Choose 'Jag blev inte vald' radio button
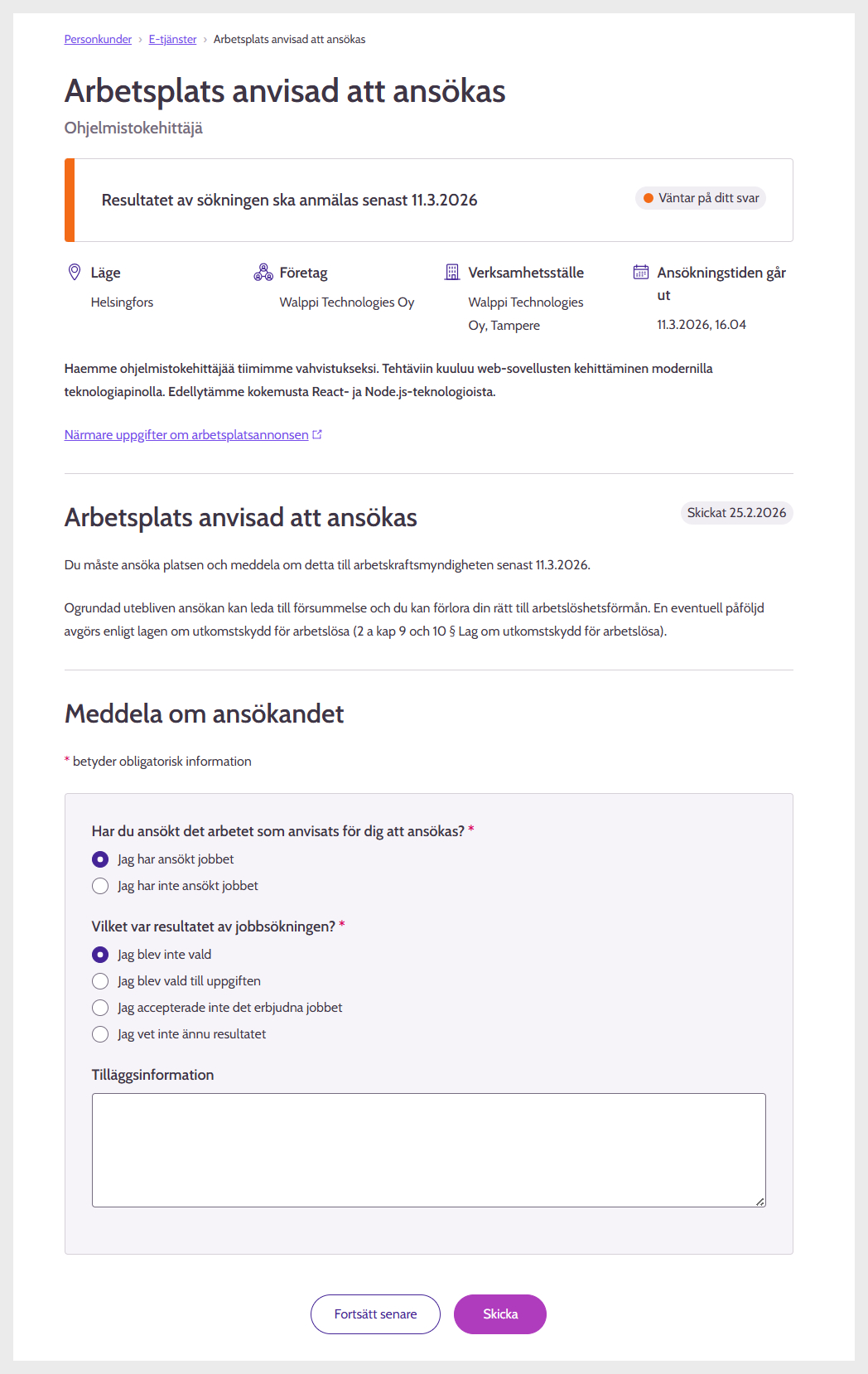Image resolution: width=868 pixels, height=1374 pixels. [100, 955]
